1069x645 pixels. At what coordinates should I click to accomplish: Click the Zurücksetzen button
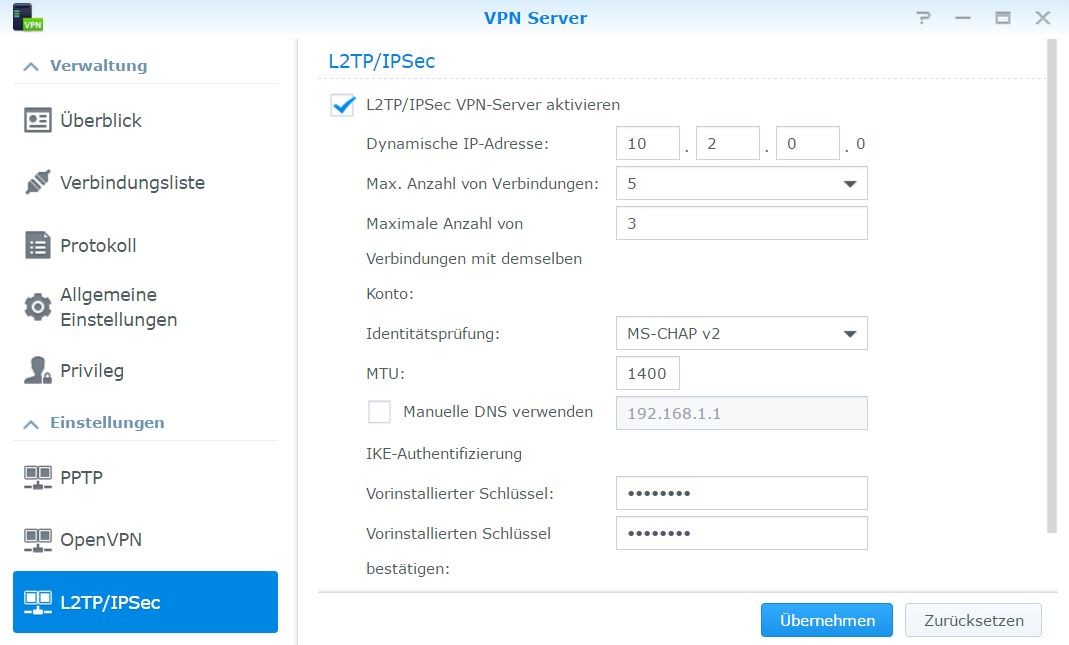point(972,620)
